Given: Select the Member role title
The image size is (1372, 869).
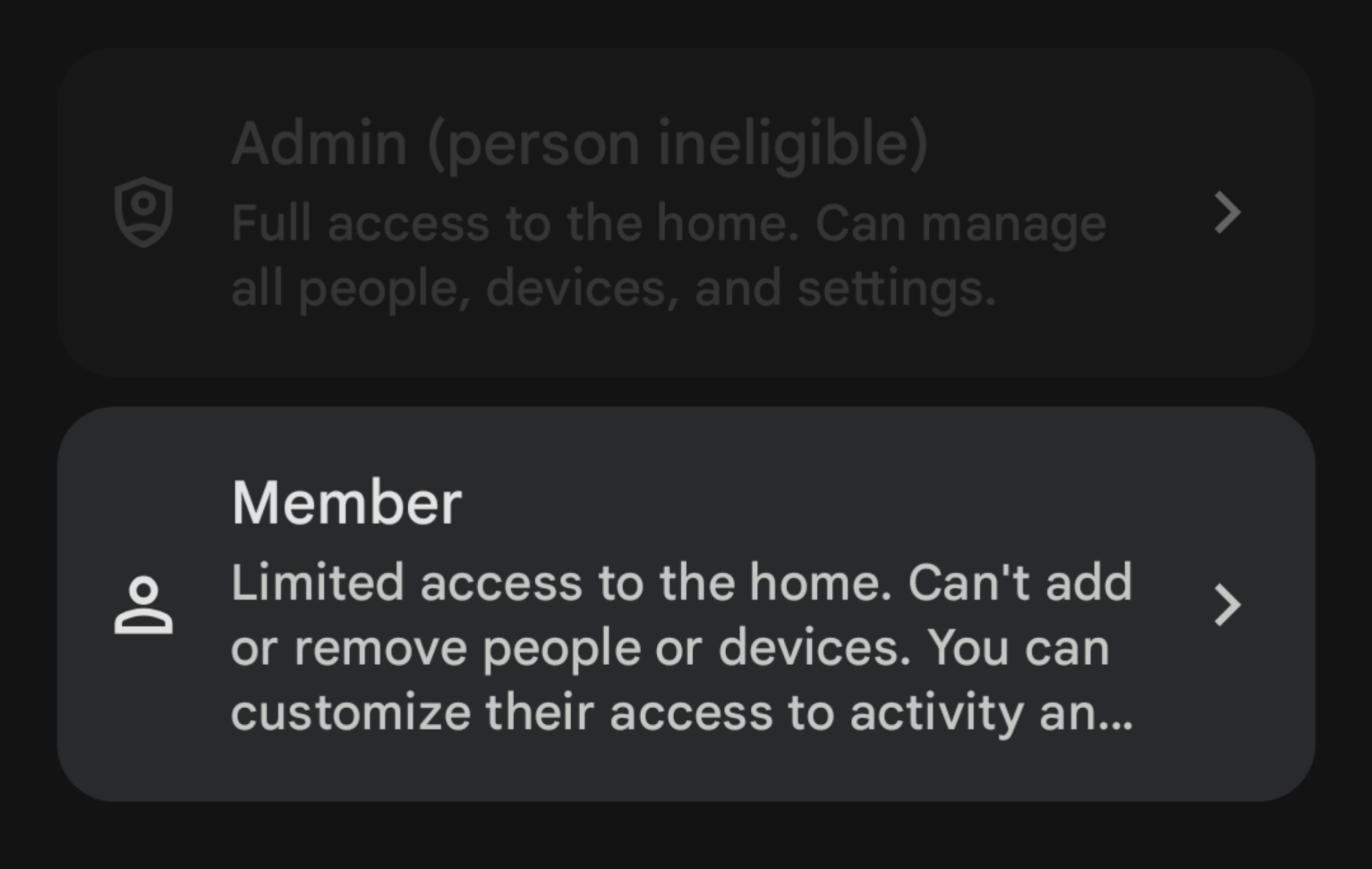Looking at the screenshot, I should tap(346, 503).
